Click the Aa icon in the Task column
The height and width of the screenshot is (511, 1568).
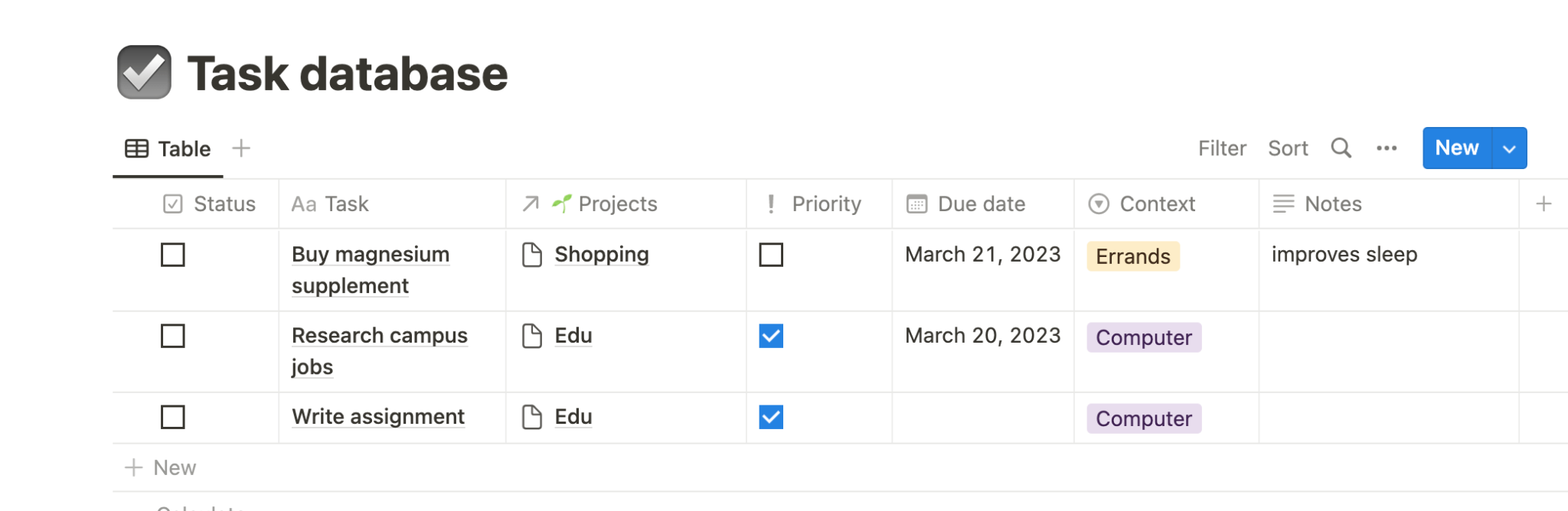click(303, 203)
